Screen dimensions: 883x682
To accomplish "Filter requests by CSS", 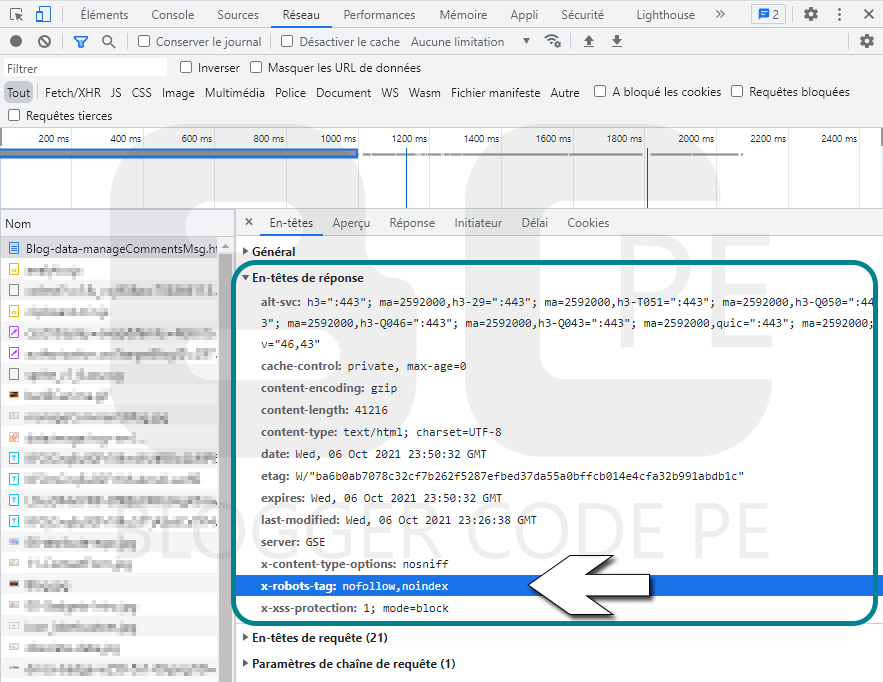I will click(x=141, y=92).
